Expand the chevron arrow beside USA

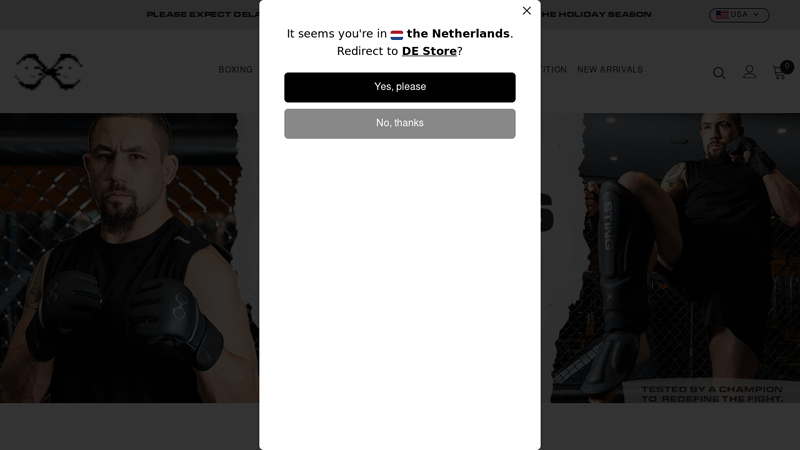pos(756,15)
